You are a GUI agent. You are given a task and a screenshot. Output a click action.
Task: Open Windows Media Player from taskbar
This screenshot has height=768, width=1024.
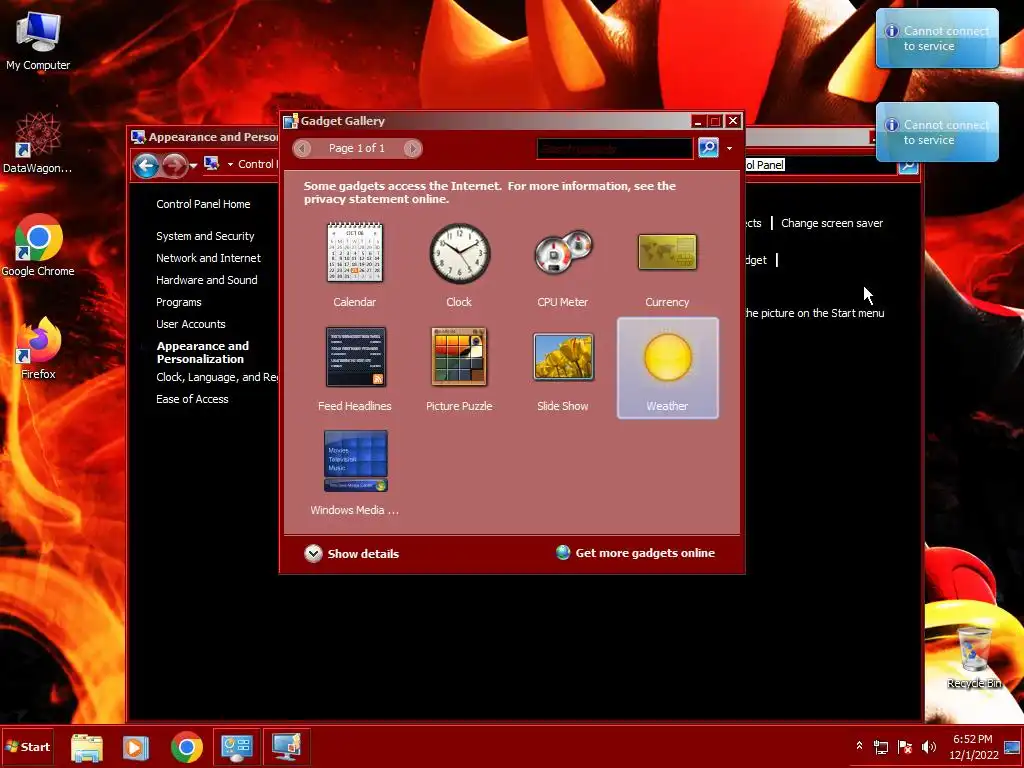136,747
